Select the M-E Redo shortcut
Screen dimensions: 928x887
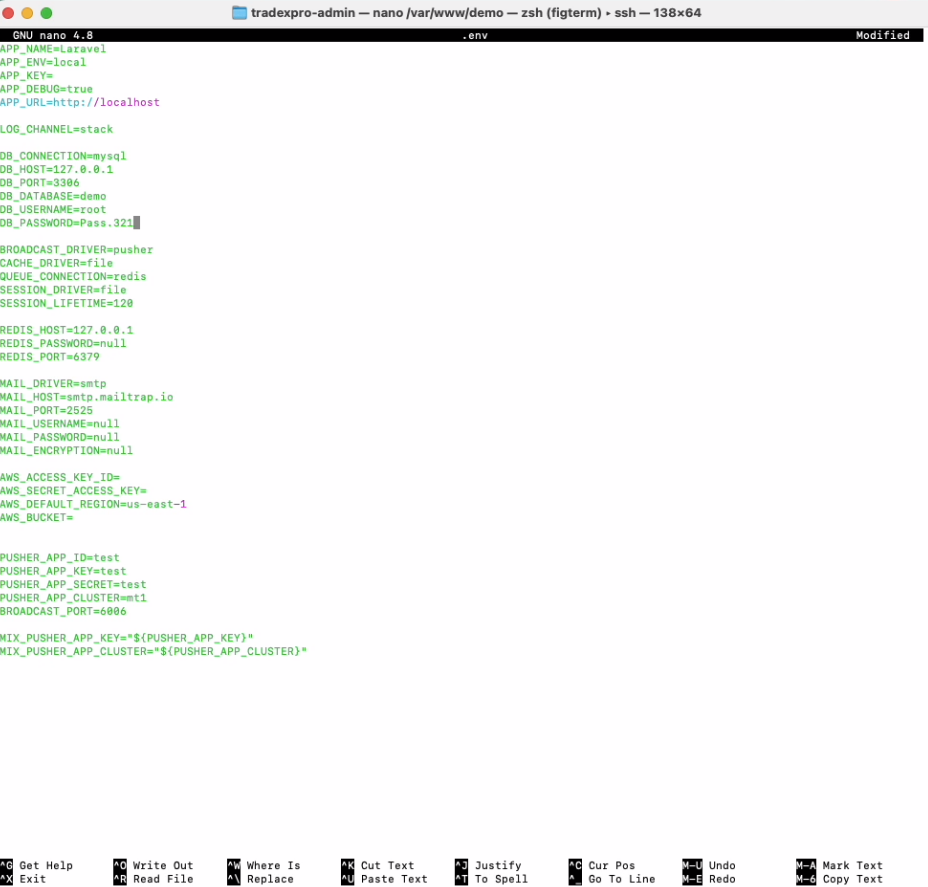pyautogui.click(x=709, y=879)
